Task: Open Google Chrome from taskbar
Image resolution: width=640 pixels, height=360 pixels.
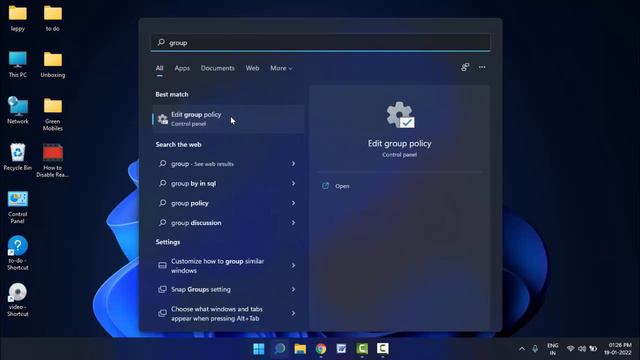Action: [x=321, y=349]
